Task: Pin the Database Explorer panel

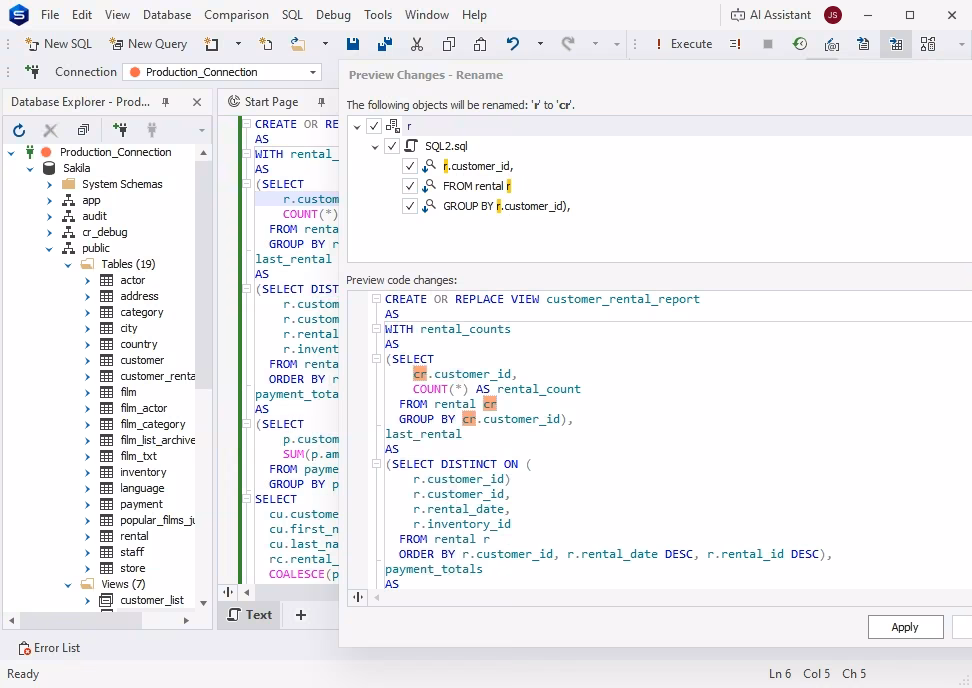Action: coord(166,102)
